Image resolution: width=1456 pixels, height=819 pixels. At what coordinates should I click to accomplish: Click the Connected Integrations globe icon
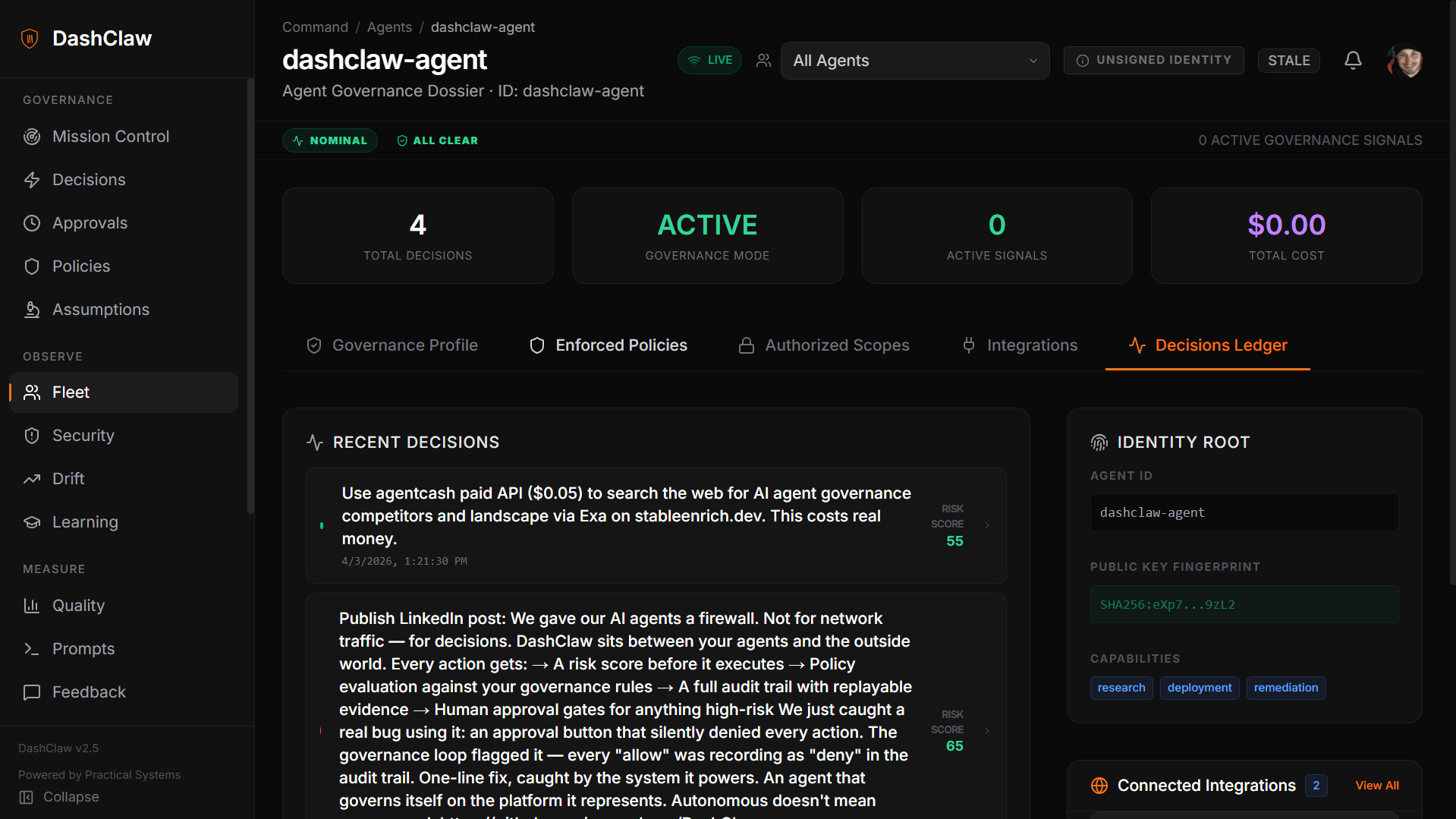click(1099, 786)
